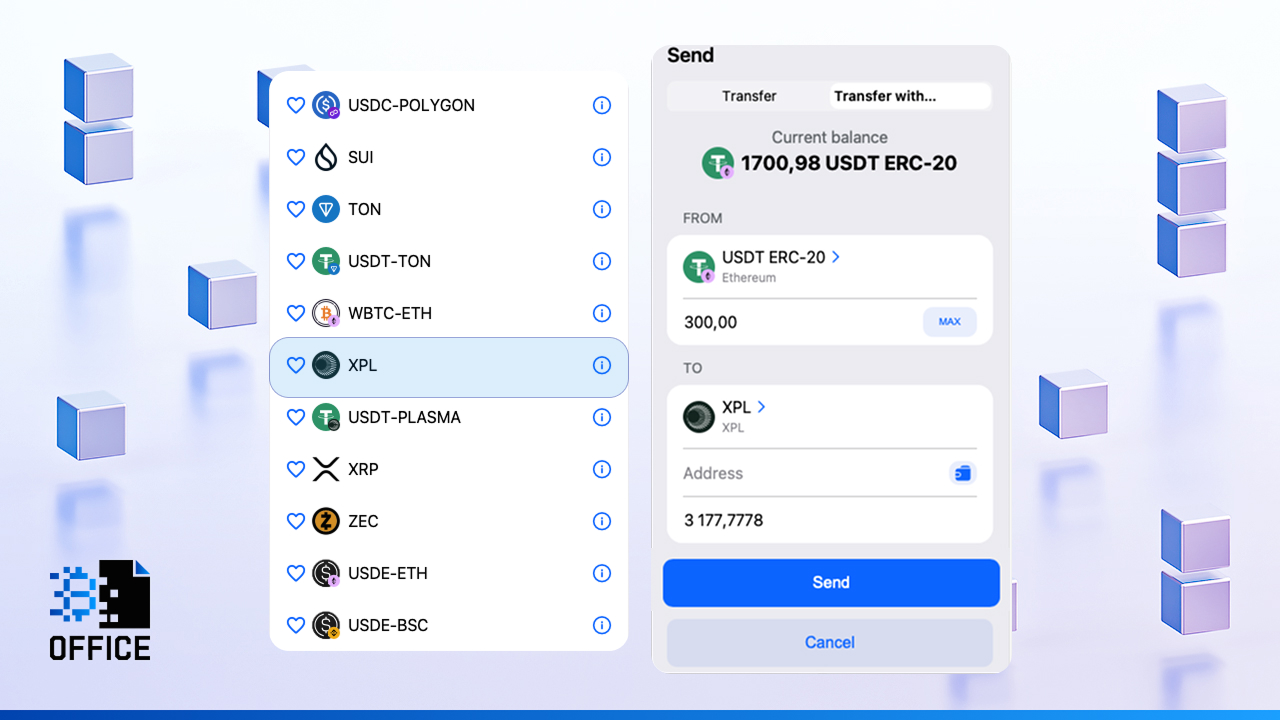Open the Transfer with... tab
Image resolution: width=1280 pixels, height=720 pixels.
tap(884, 96)
